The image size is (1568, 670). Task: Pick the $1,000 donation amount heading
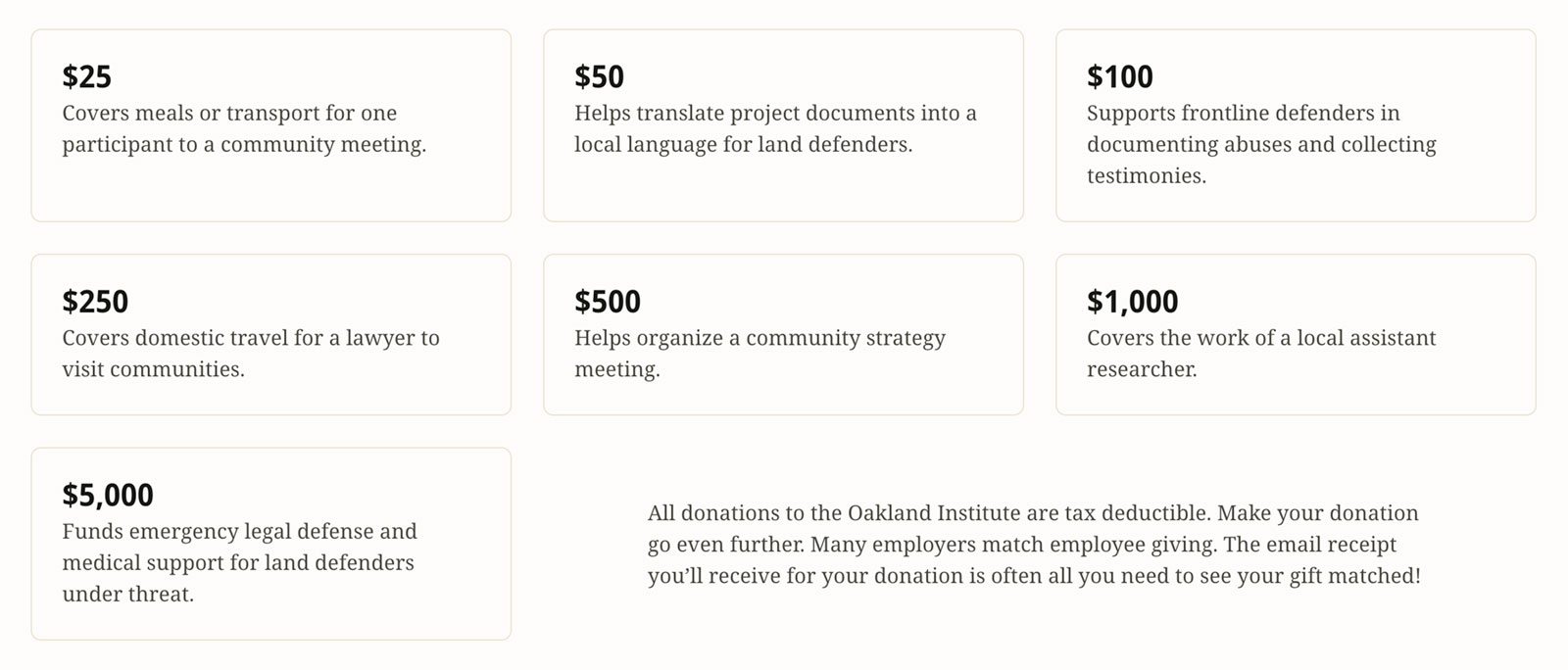tap(1132, 302)
